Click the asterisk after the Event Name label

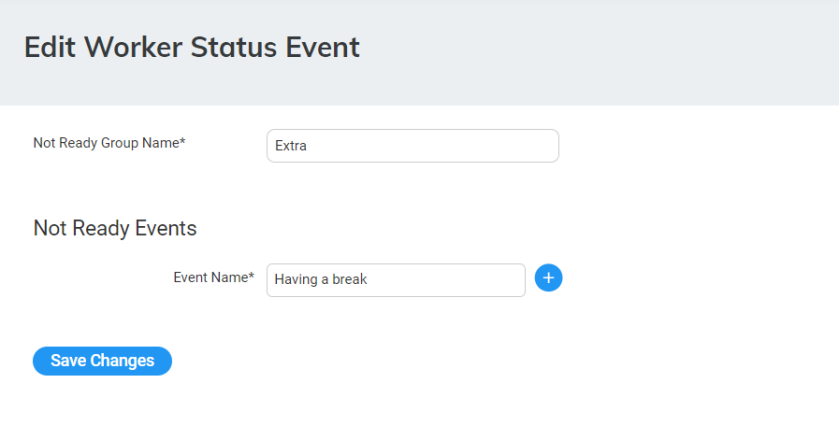(x=252, y=277)
